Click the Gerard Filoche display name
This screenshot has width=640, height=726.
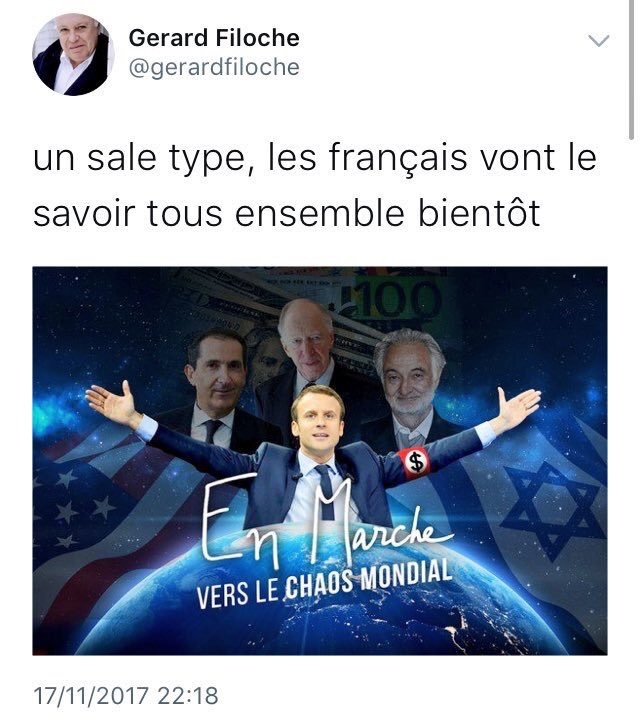pyautogui.click(x=214, y=38)
